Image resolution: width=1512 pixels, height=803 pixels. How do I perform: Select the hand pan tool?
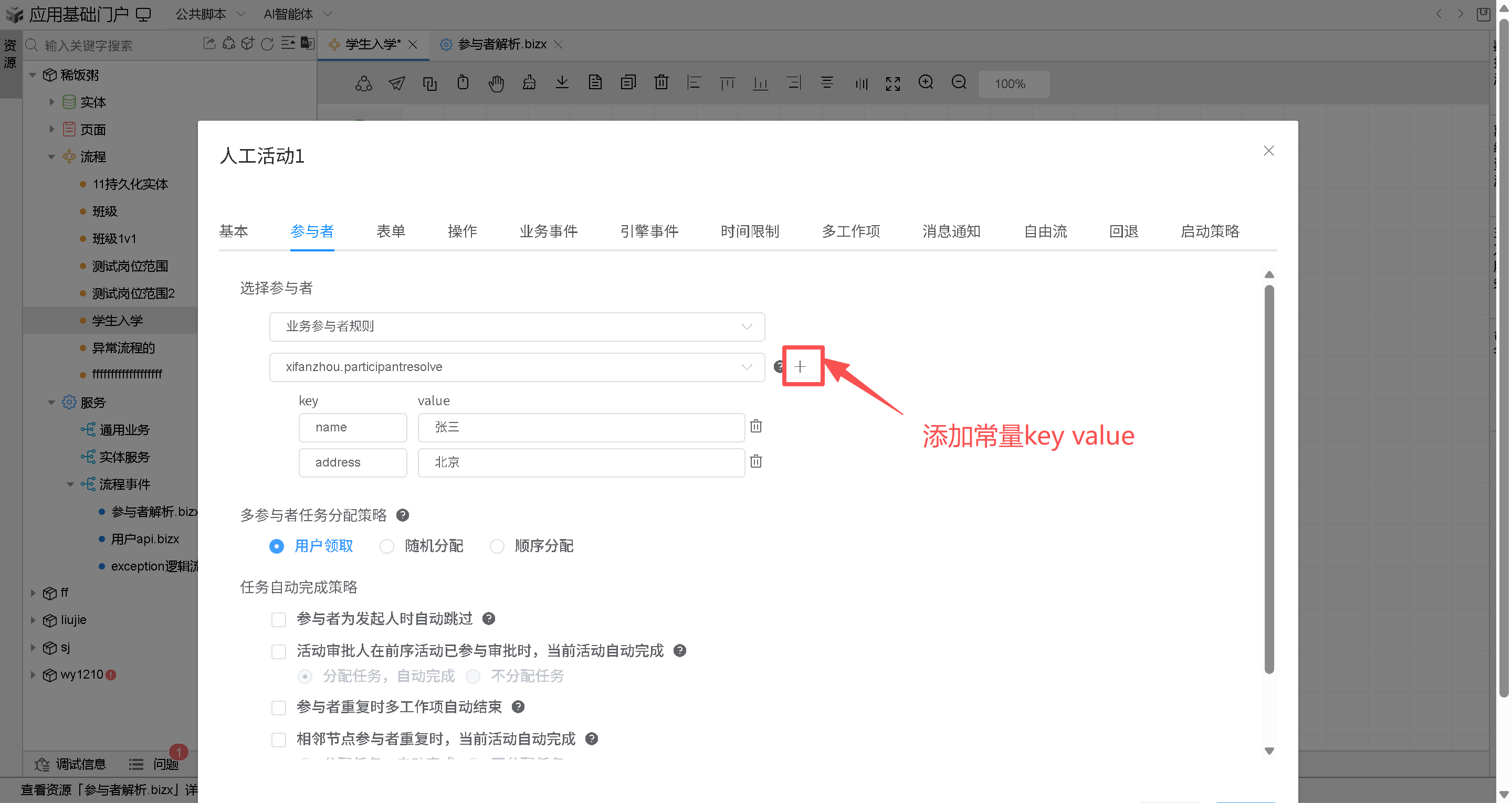tap(496, 83)
